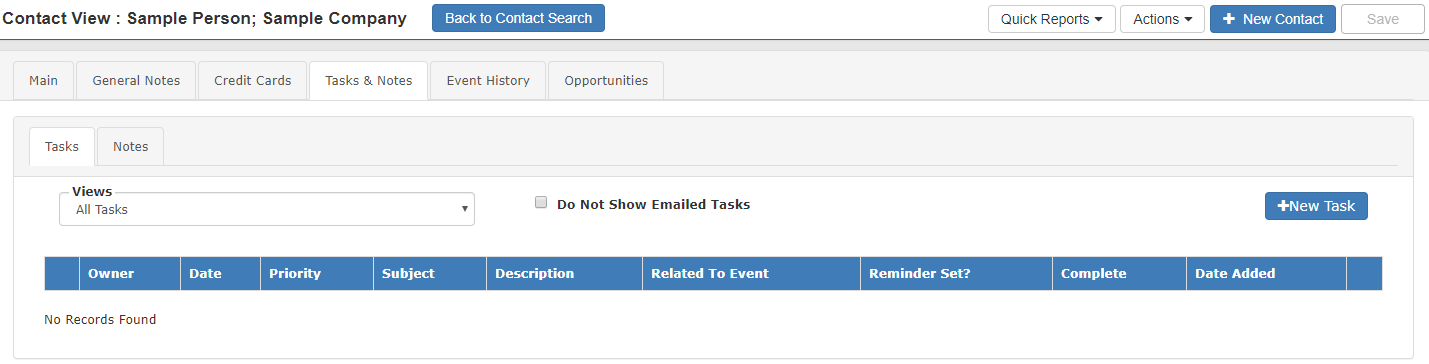1429x364 pixels.
Task: Click the plus icon on New Contact
Action: point(1229,19)
